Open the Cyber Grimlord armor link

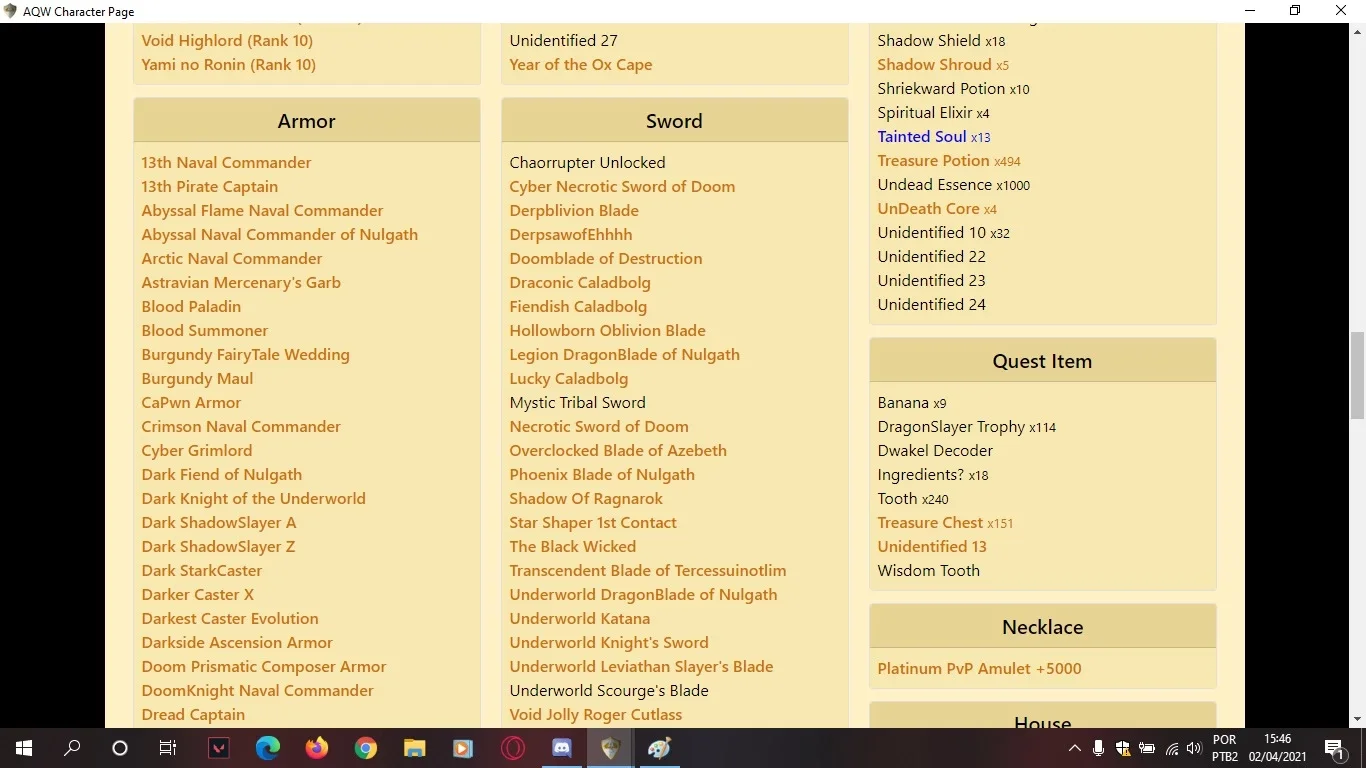(197, 451)
